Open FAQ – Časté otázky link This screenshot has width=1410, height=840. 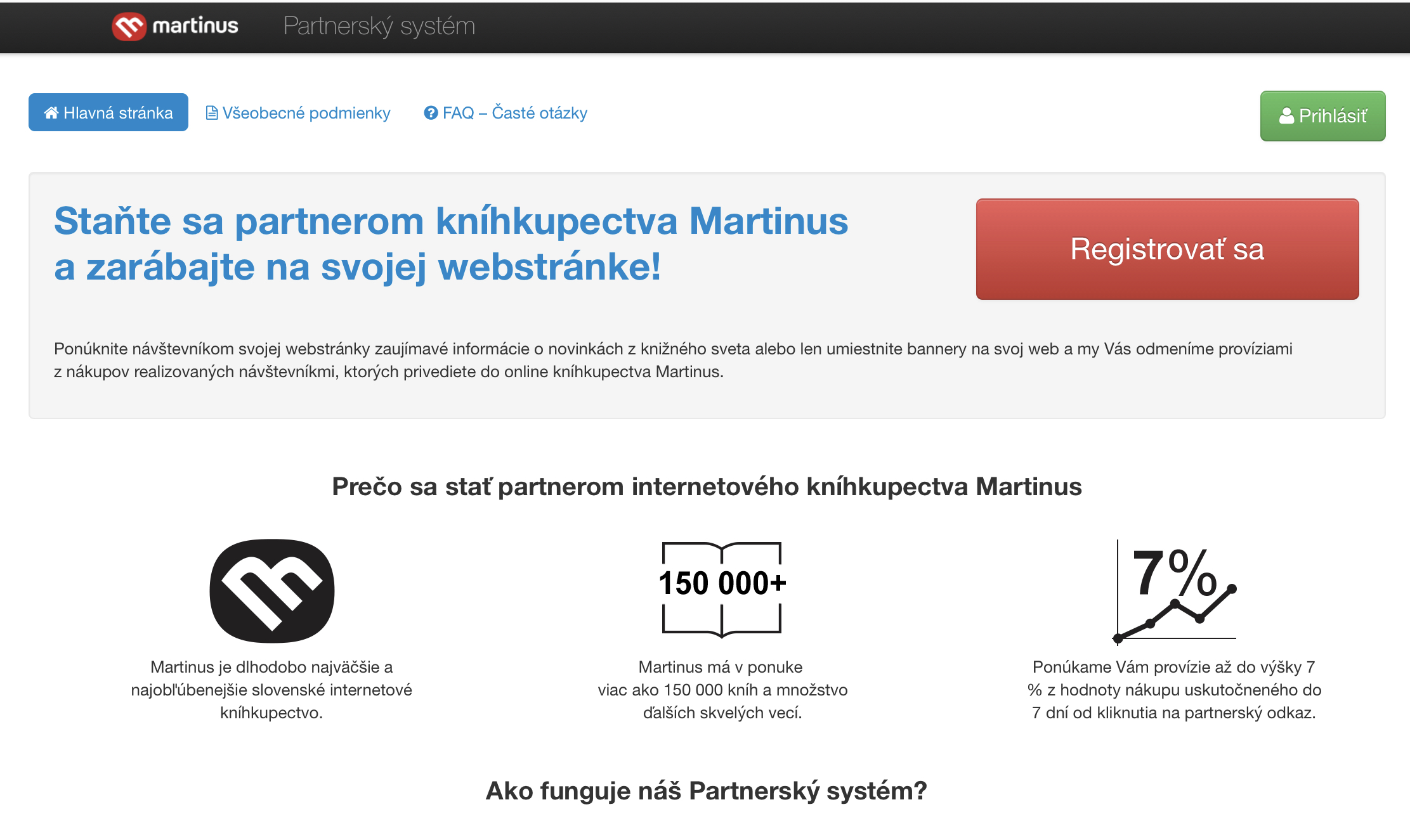pyautogui.click(x=506, y=113)
